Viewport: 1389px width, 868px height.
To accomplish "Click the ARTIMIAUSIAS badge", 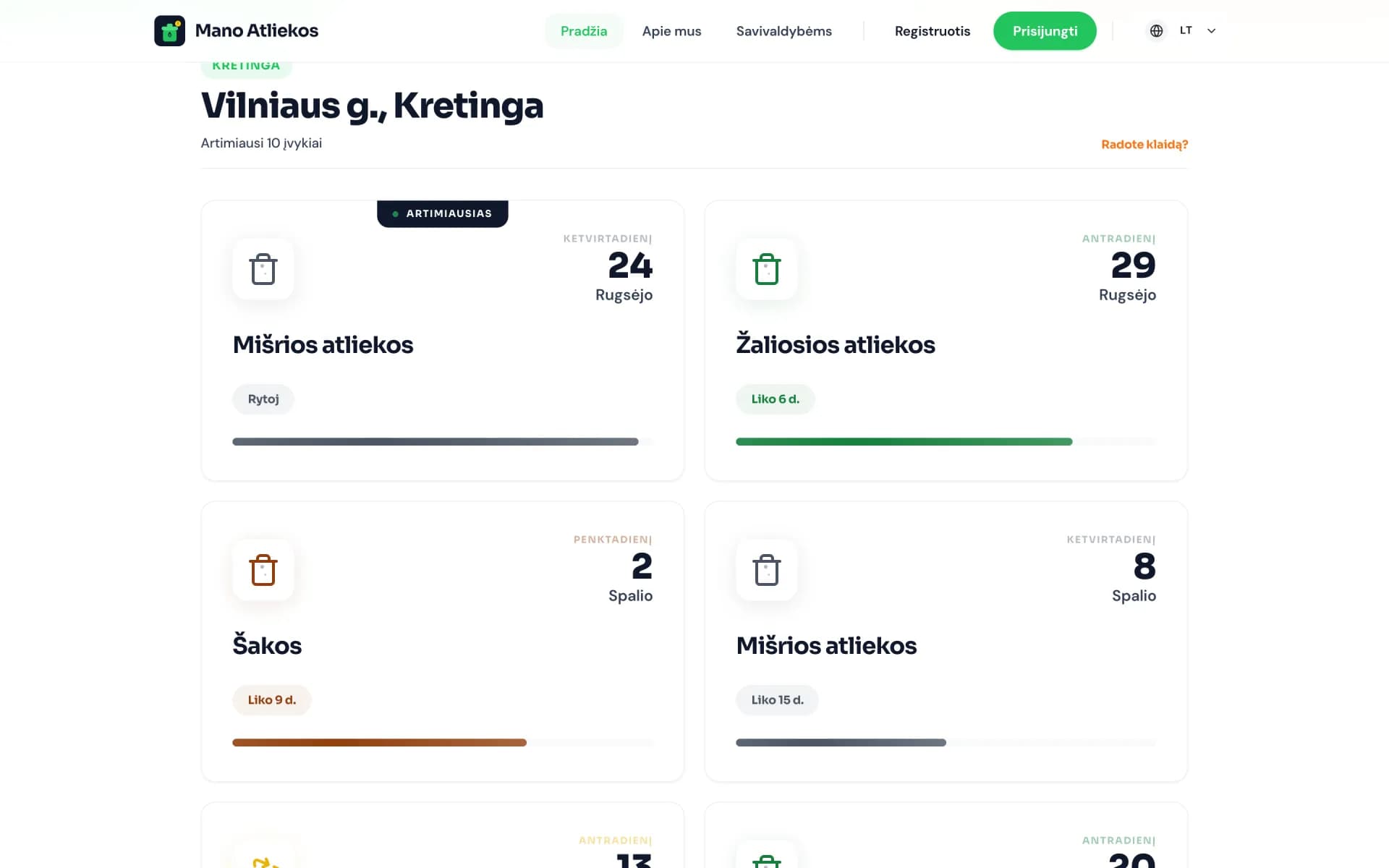I will click(x=442, y=213).
